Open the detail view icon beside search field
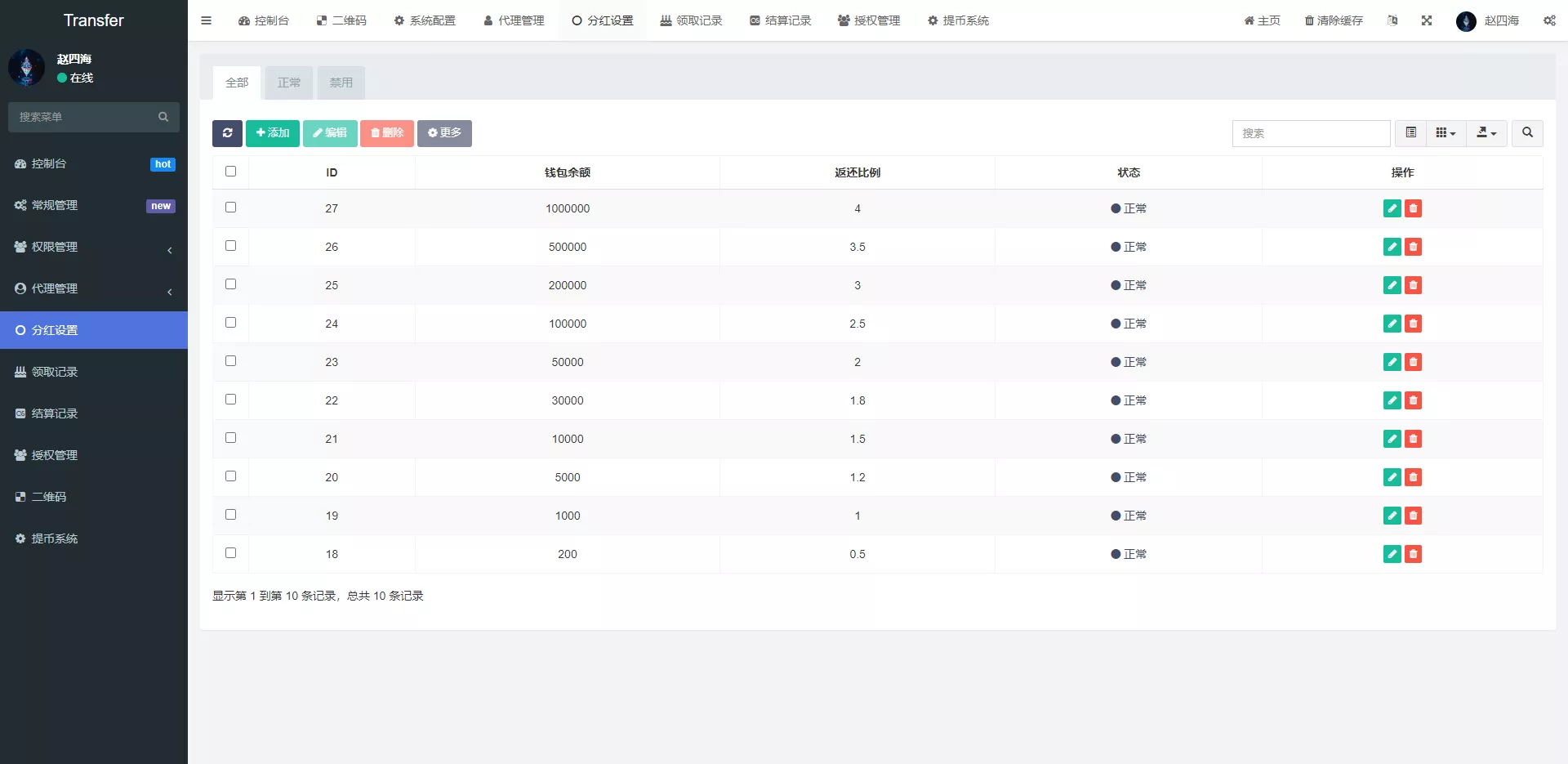Viewport: 1568px width, 764px height. pyautogui.click(x=1410, y=132)
